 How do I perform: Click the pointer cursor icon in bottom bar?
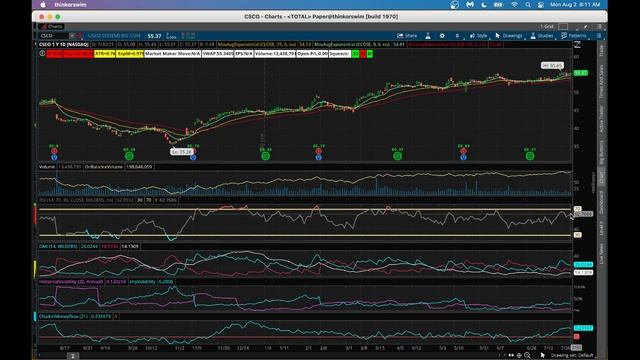[x=543, y=356]
